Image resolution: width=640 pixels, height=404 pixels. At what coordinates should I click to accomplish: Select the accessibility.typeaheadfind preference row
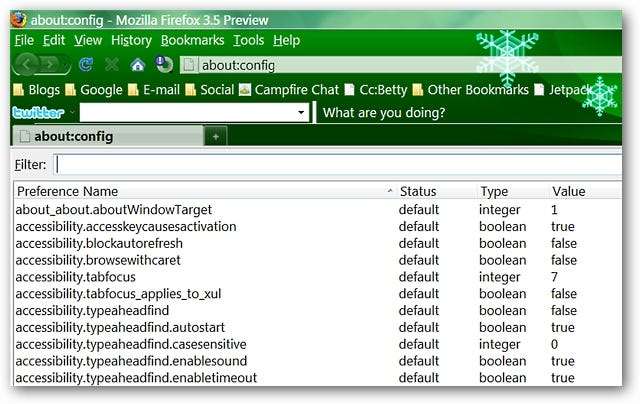click(x=318, y=311)
